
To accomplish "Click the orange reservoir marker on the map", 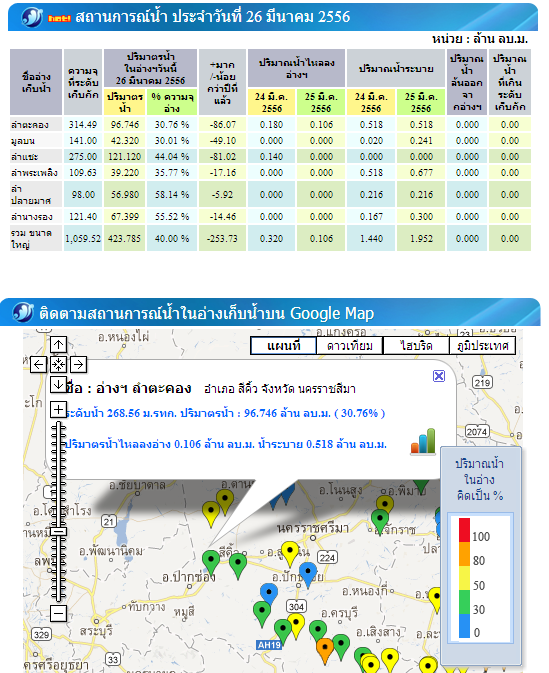I will (x=325, y=650).
